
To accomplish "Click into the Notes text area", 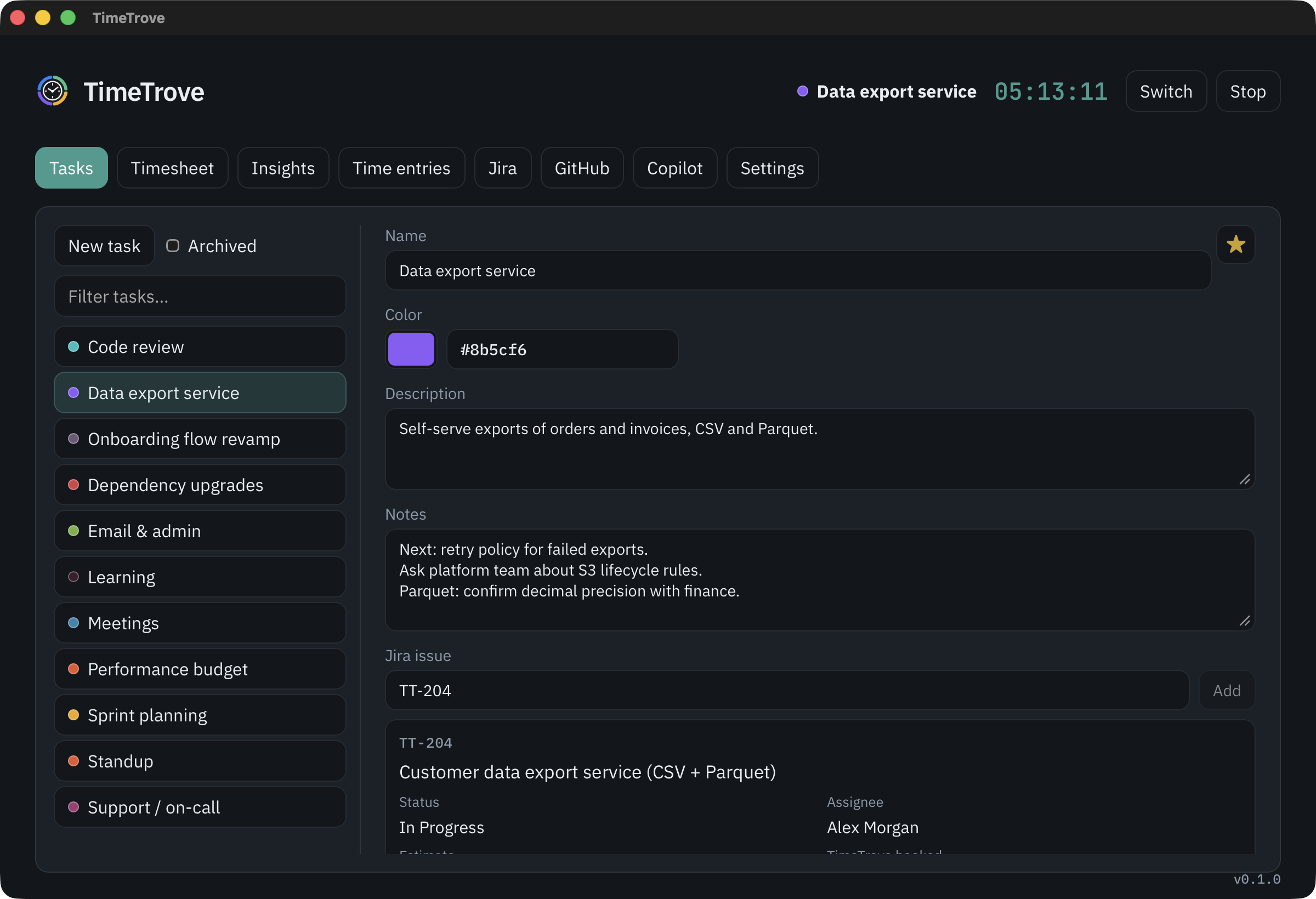I will 820,580.
